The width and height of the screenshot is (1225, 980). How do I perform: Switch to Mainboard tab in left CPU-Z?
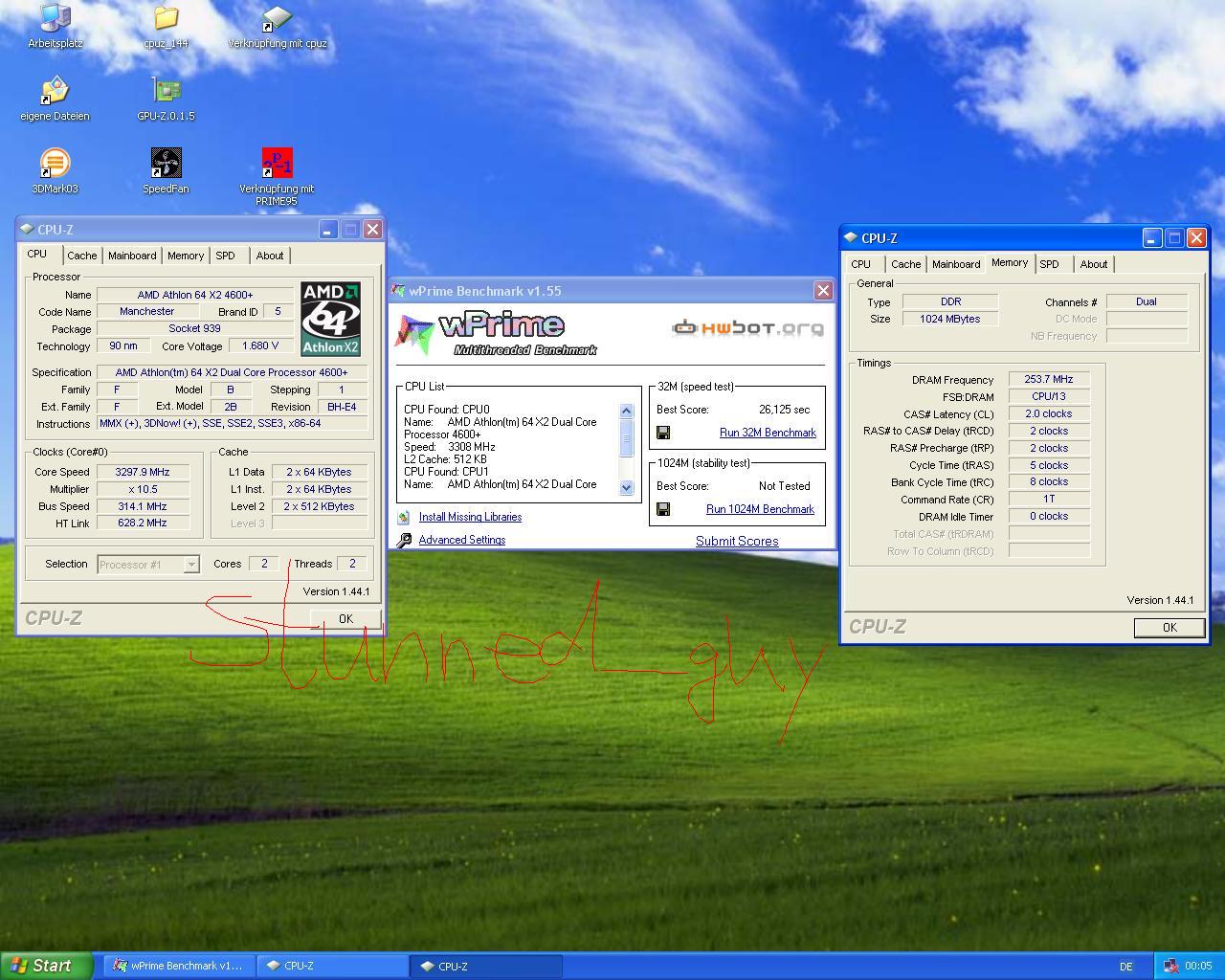(x=132, y=256)
